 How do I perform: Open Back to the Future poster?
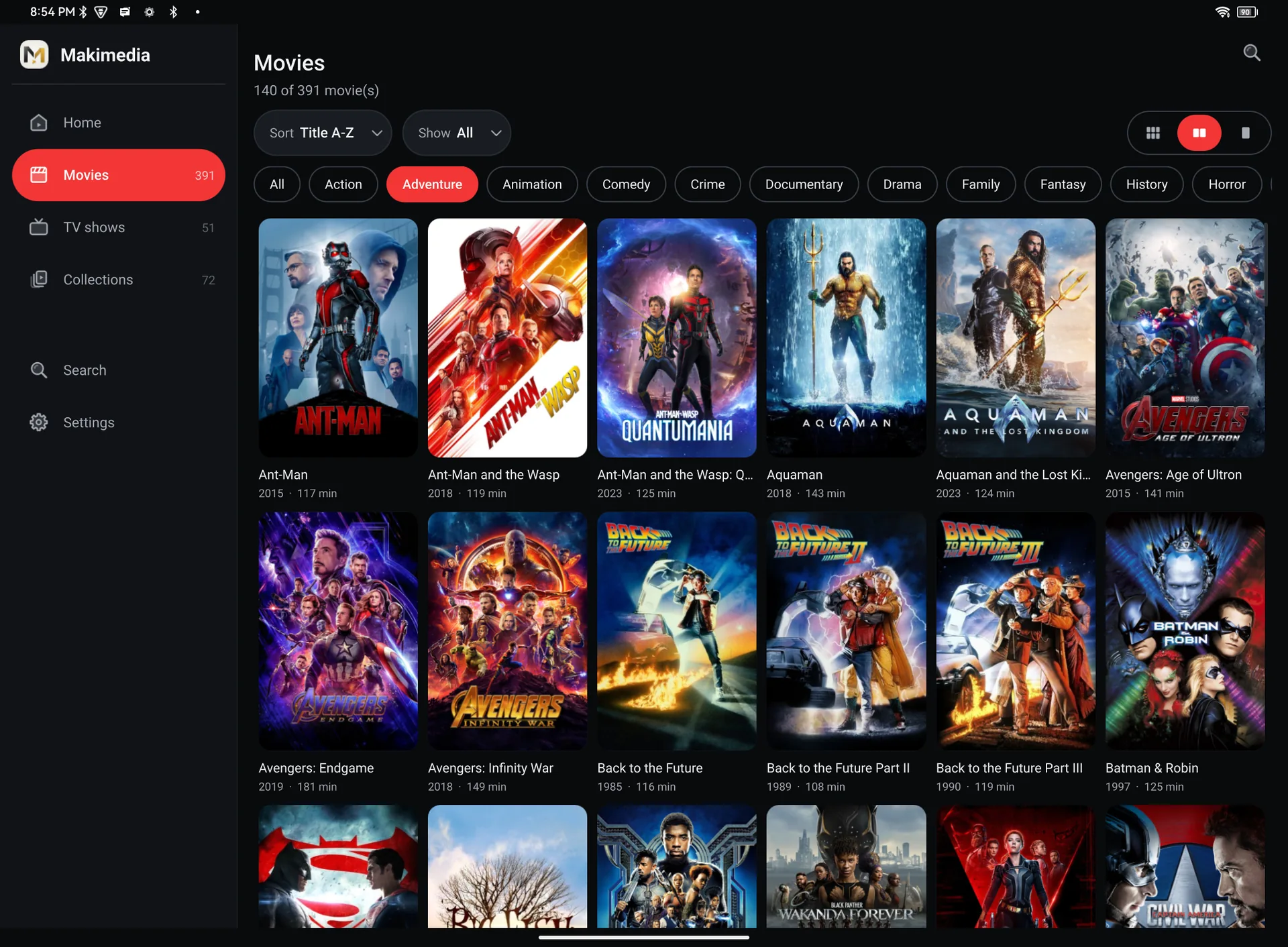(x=677, y=631)
